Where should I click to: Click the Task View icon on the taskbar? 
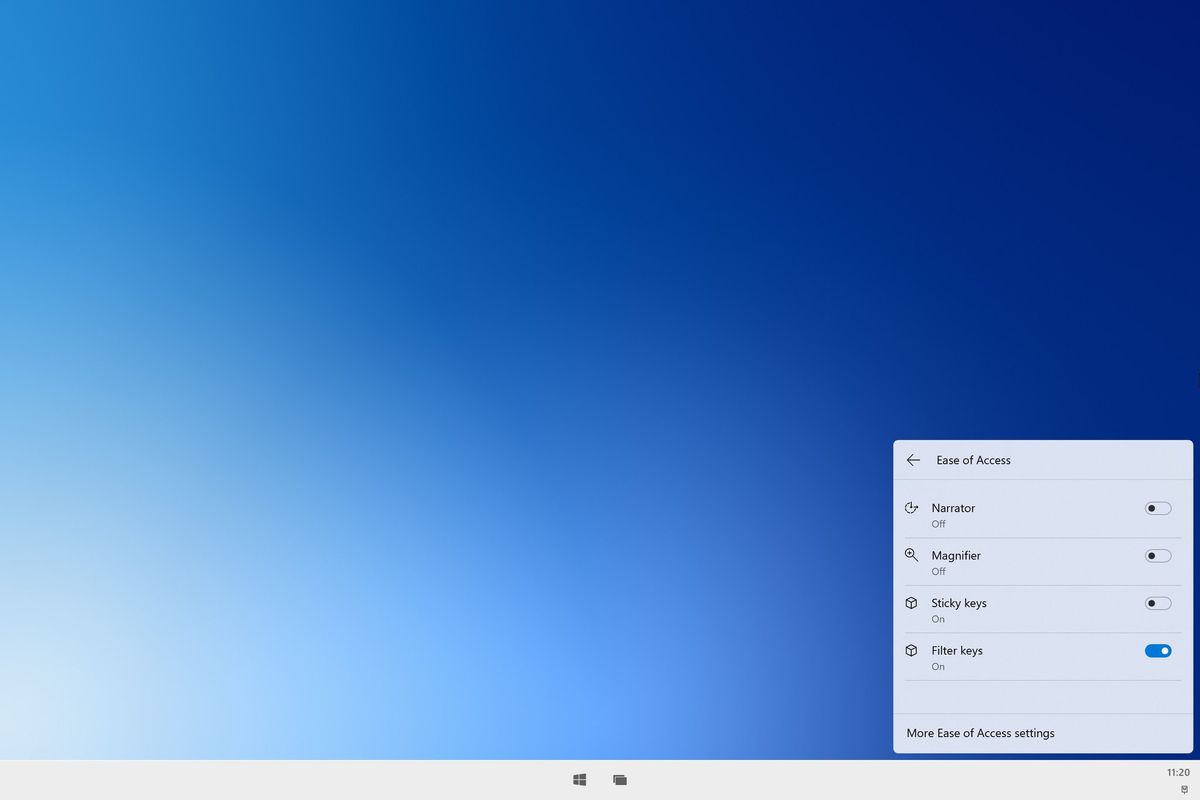(620, 780)
